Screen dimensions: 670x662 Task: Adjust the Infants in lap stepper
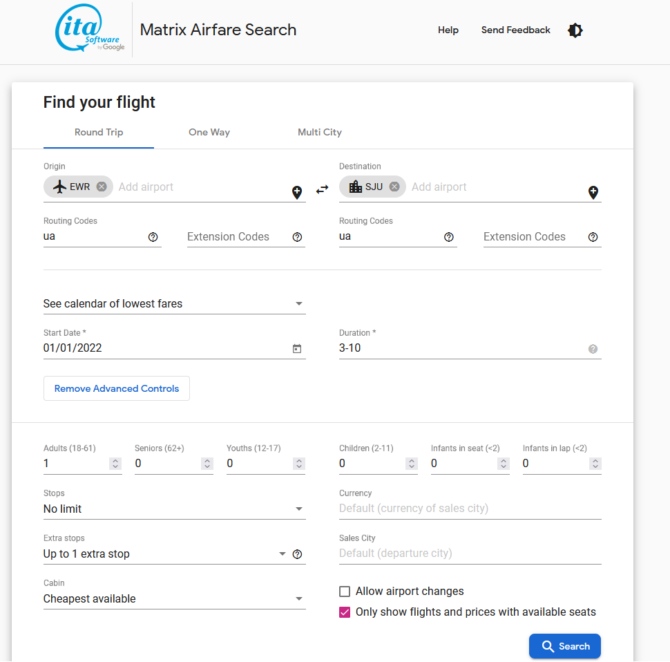(595, 464)
